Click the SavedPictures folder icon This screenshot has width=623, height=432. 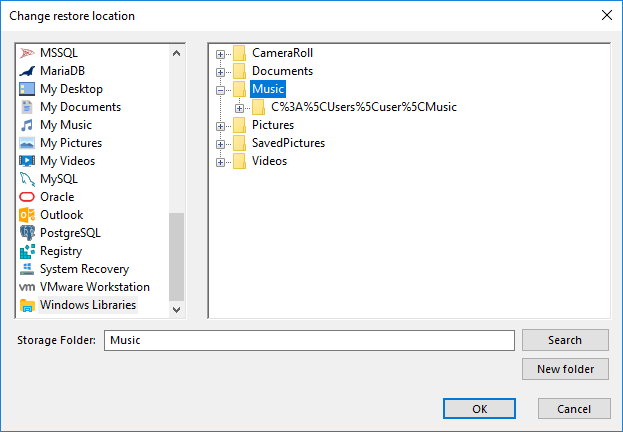240,143
